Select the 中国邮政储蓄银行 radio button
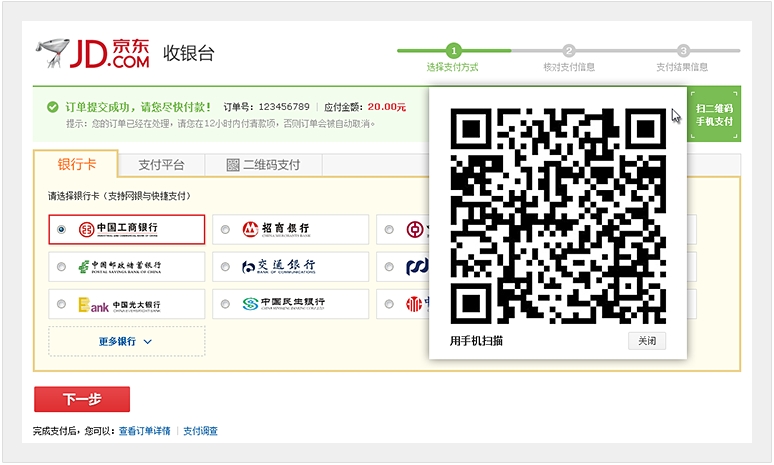Screen dimensions: 774x465 (x=61, y=267)
